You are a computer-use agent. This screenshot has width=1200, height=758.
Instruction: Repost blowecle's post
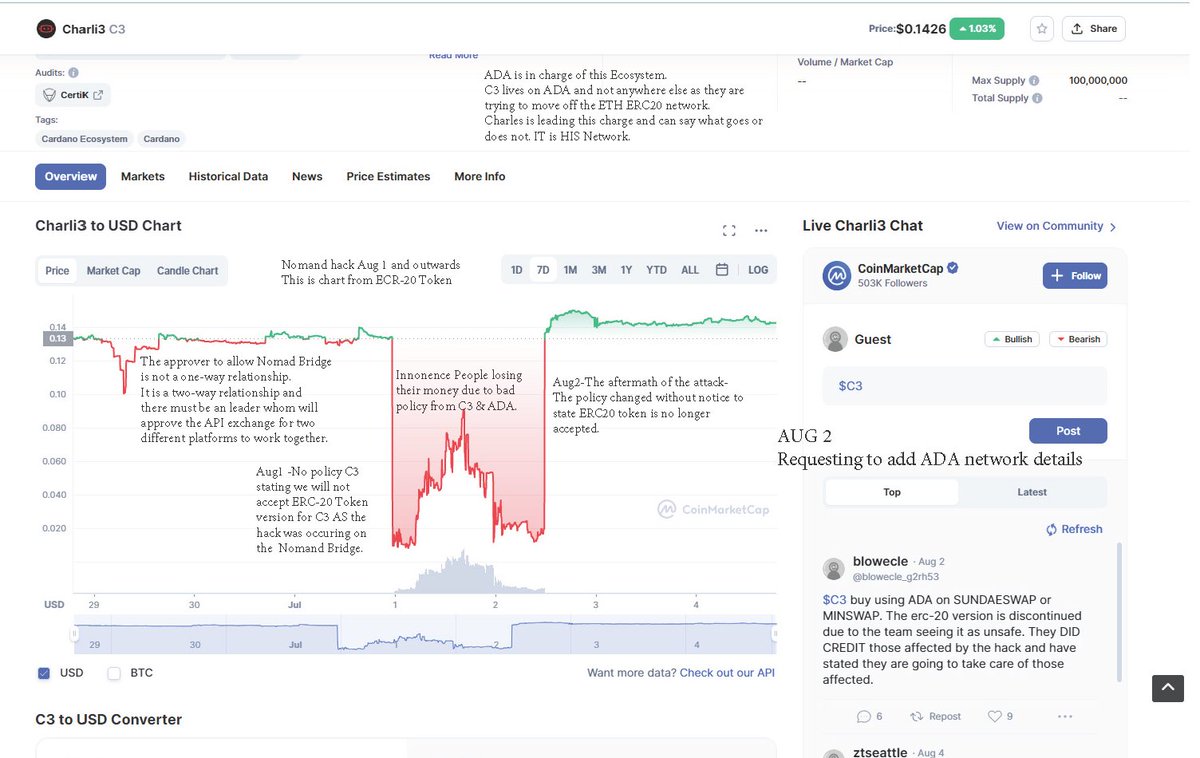pos(935,716)
